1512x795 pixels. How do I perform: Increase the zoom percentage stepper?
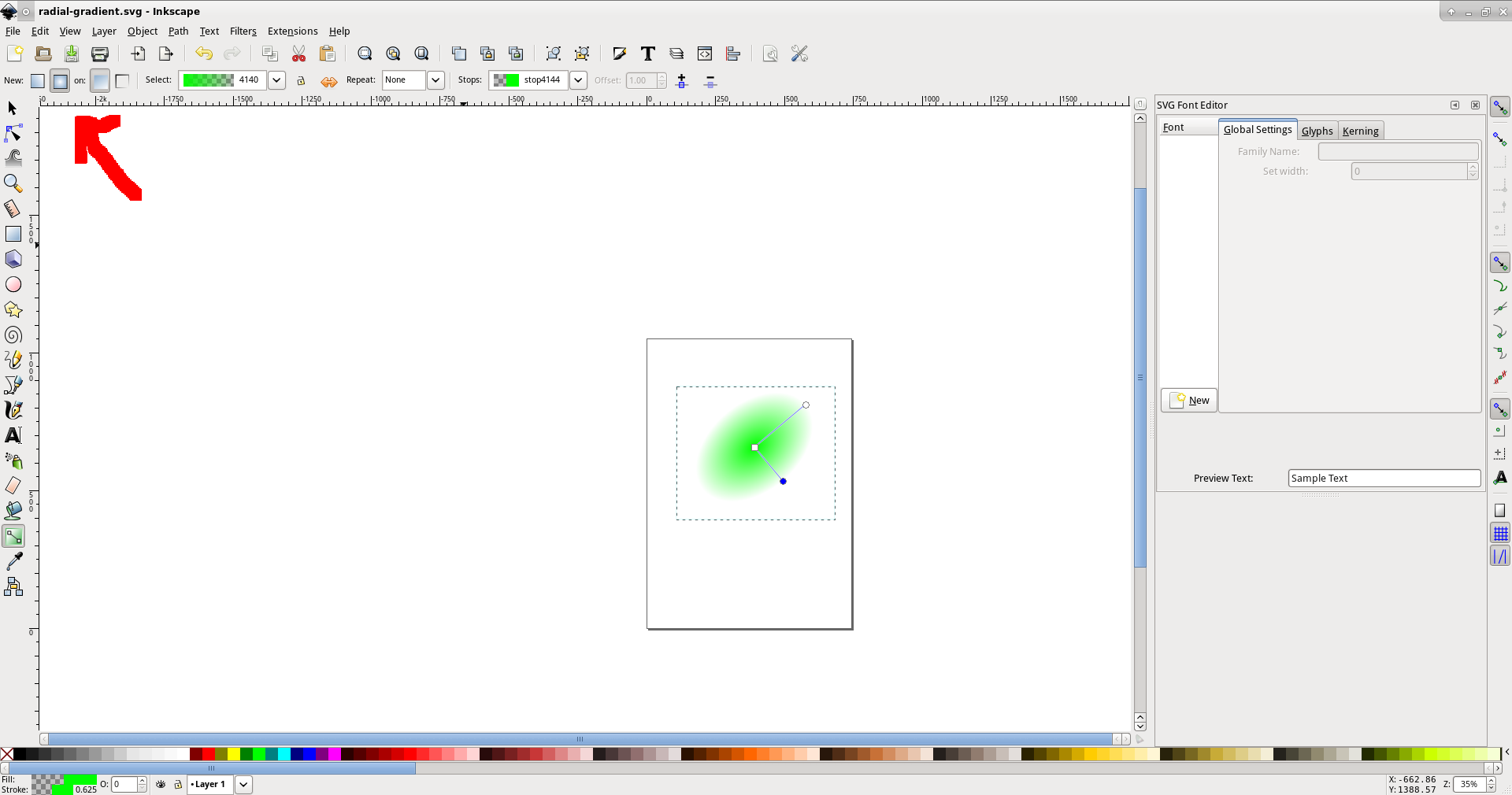pos(1491,780)
